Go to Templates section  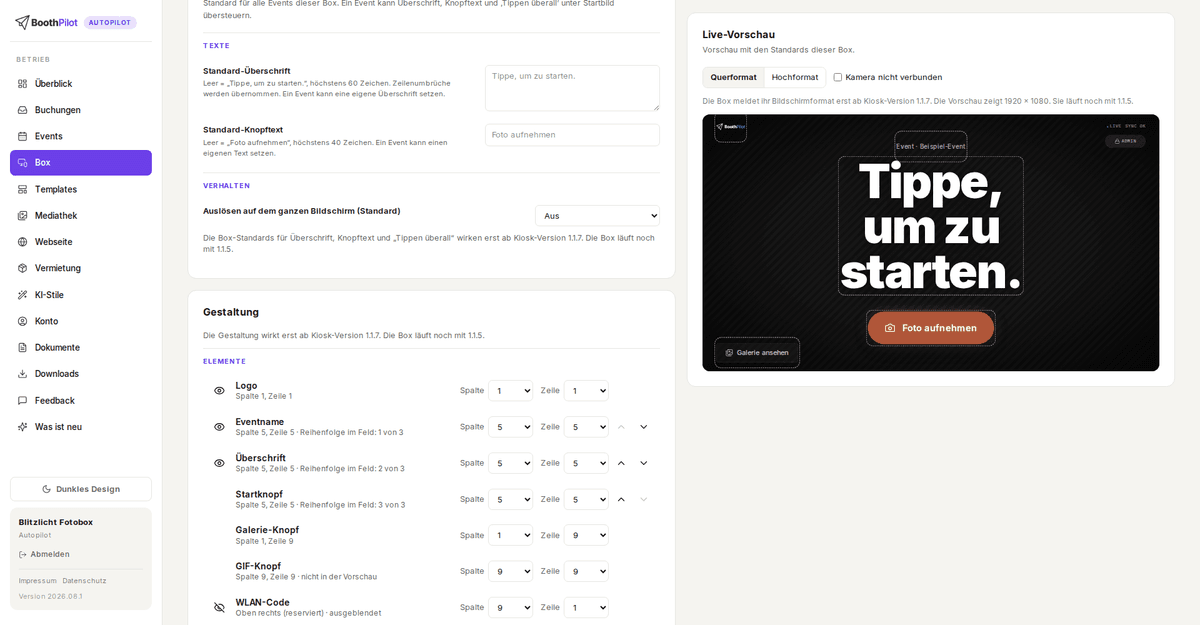[81, 189]
